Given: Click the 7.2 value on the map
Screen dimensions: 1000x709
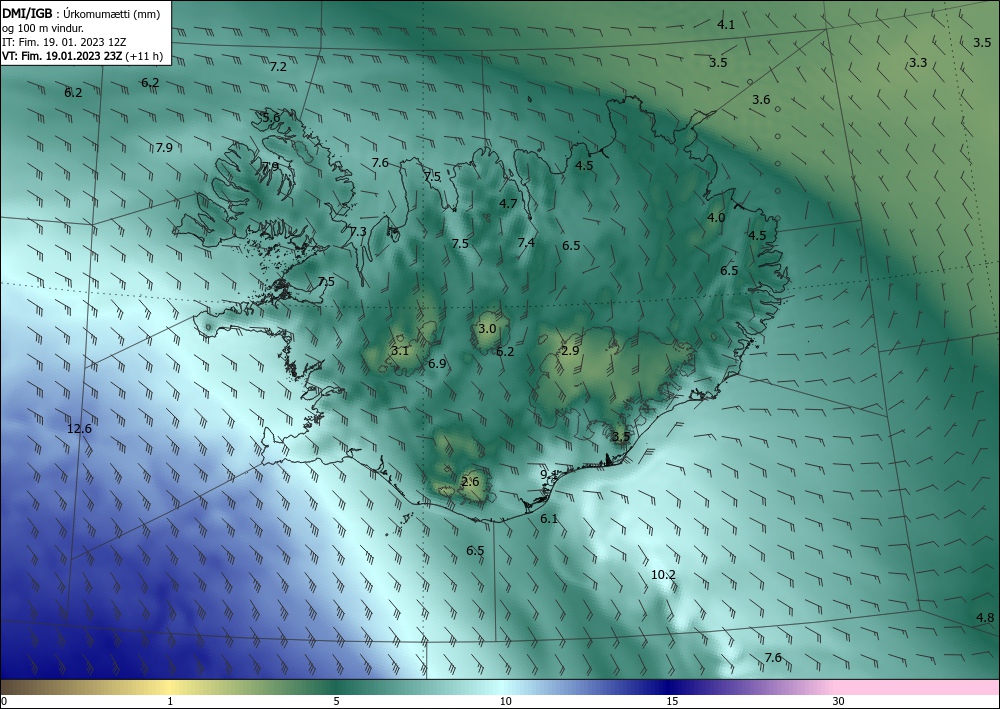Looking at the screenshot, I should coord(278,66).
